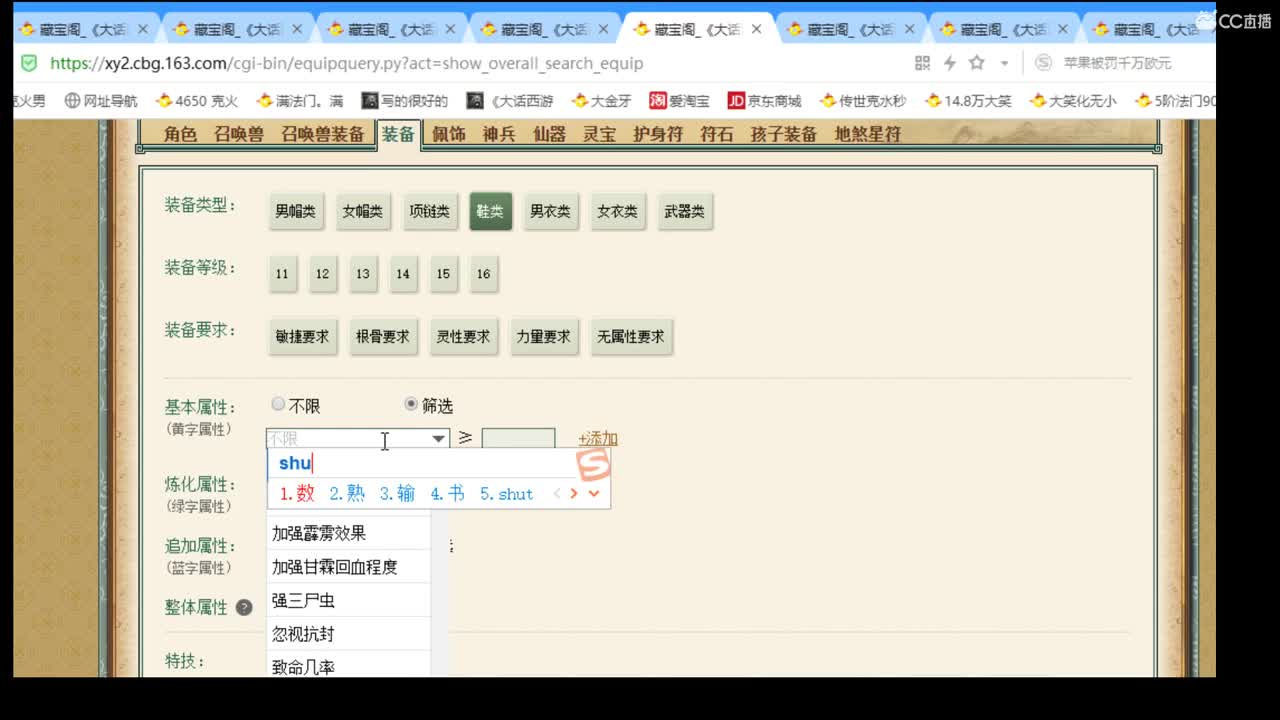Open the 大笑化无小 bookmark
Screen dimensions: 1280x720
click(1073, 100)
